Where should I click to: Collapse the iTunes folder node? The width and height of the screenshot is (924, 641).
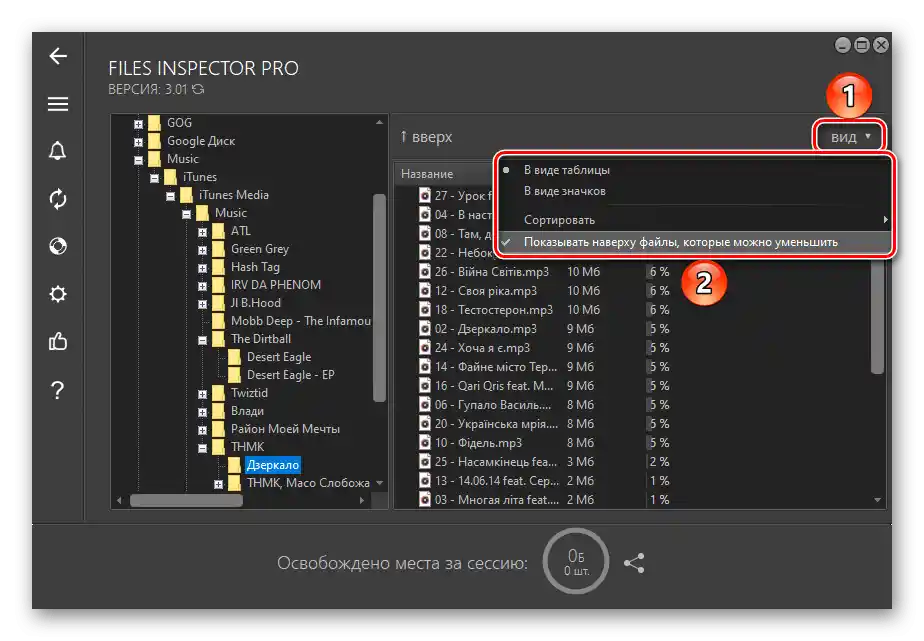click(154, 178)
